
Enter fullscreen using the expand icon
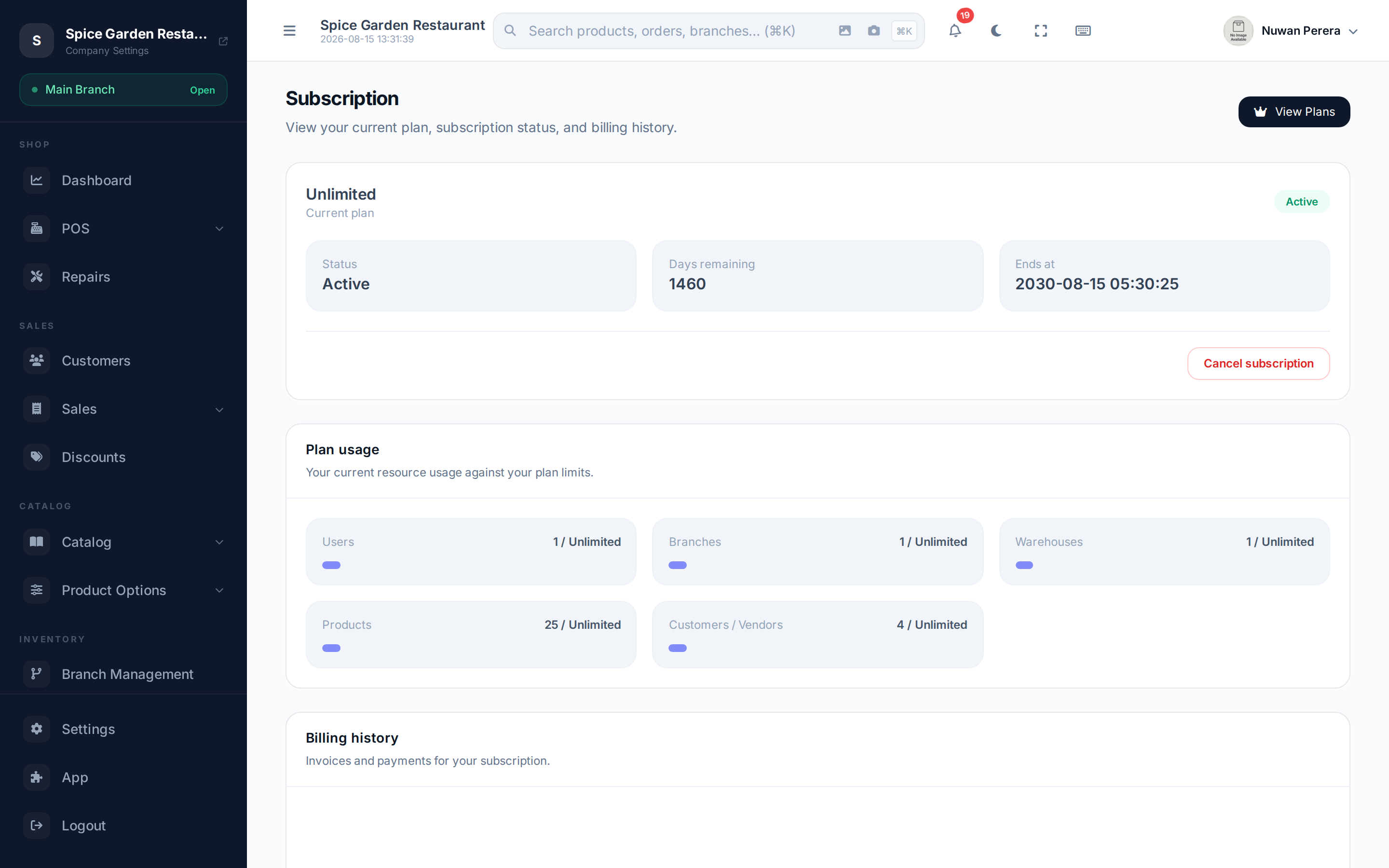click(x=1041, y=31)
